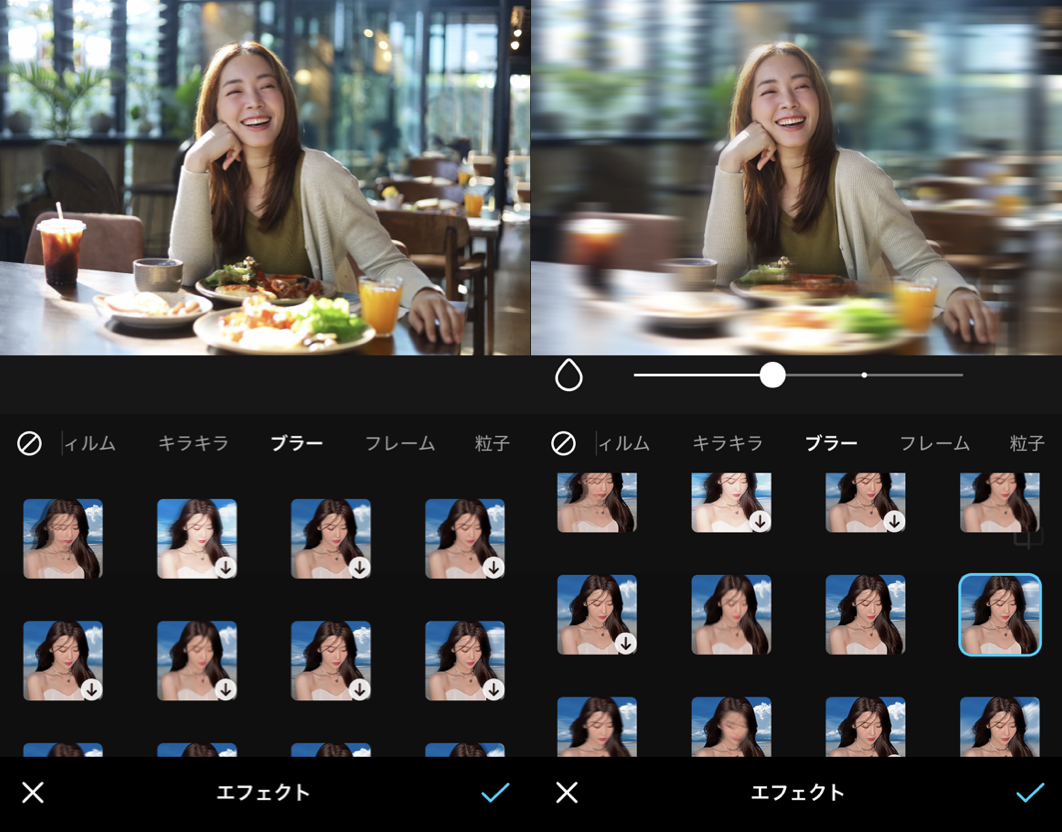The height and width of the screenshot is (832, 1062).
Task: Open the フレーム tab in left screen
Action: click(x=399, y=443)
